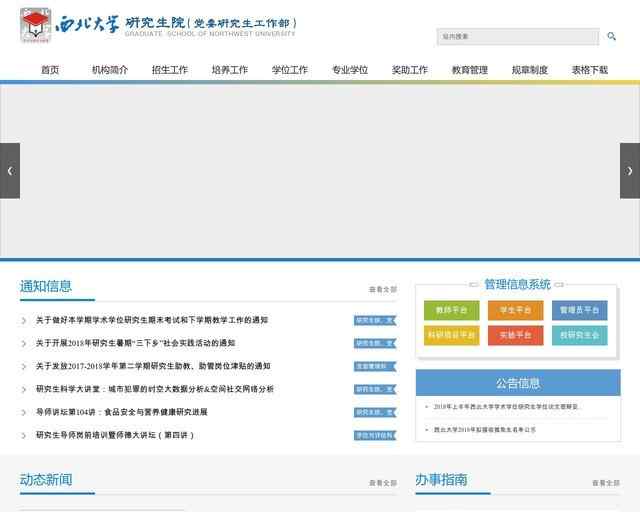Click the 动态新闻 section heading
Screen dimensions: 640x512
[46, 480]
